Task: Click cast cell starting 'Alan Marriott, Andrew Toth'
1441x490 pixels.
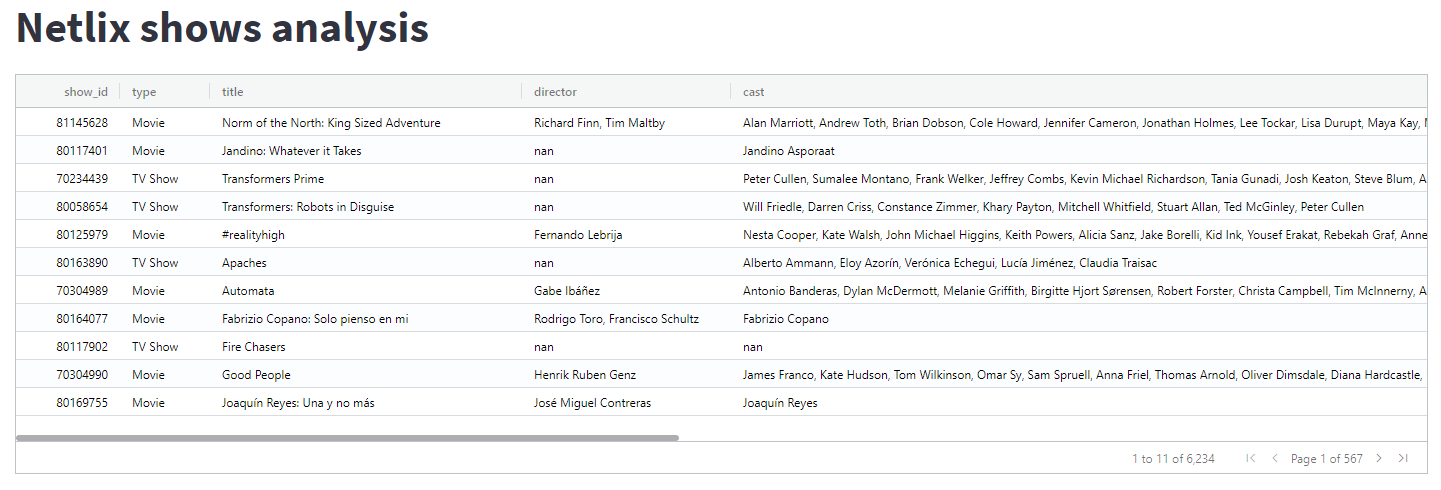Action: pyautogui.click(x=1084, y=123)
